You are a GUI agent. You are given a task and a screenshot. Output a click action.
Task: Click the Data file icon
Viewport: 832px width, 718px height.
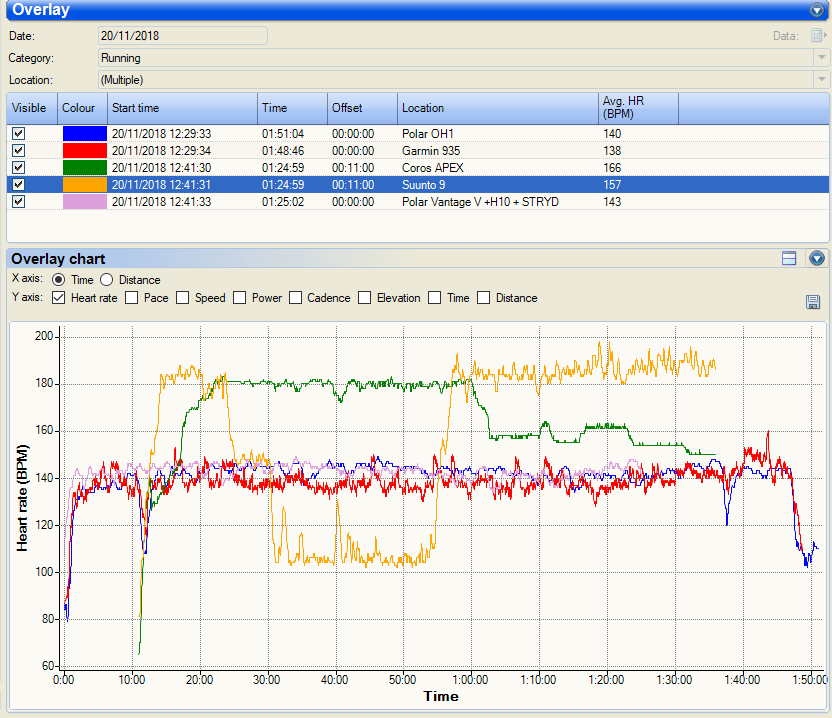[818, 35]
